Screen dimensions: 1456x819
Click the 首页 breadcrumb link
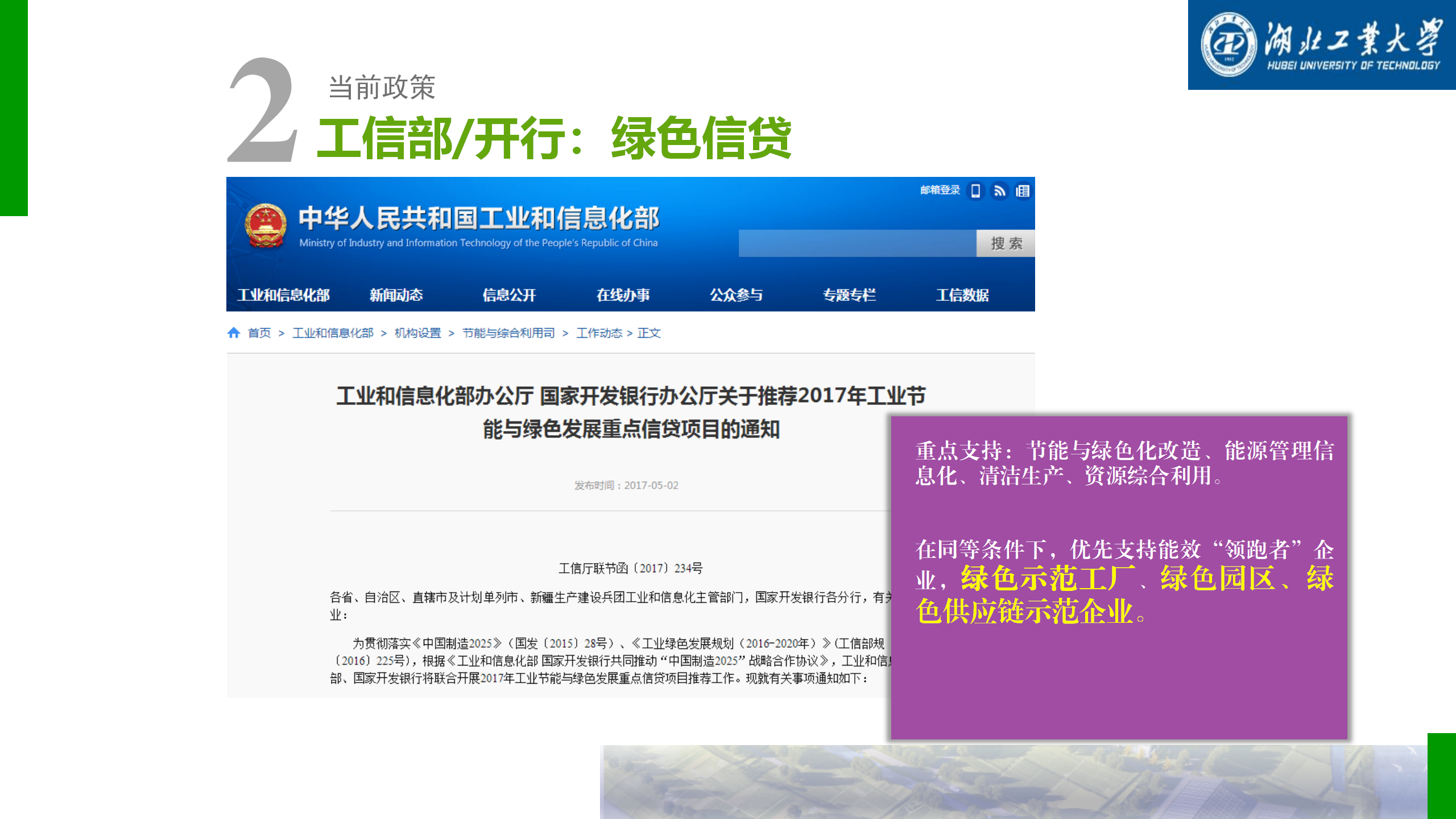click(x=259, y=333)
